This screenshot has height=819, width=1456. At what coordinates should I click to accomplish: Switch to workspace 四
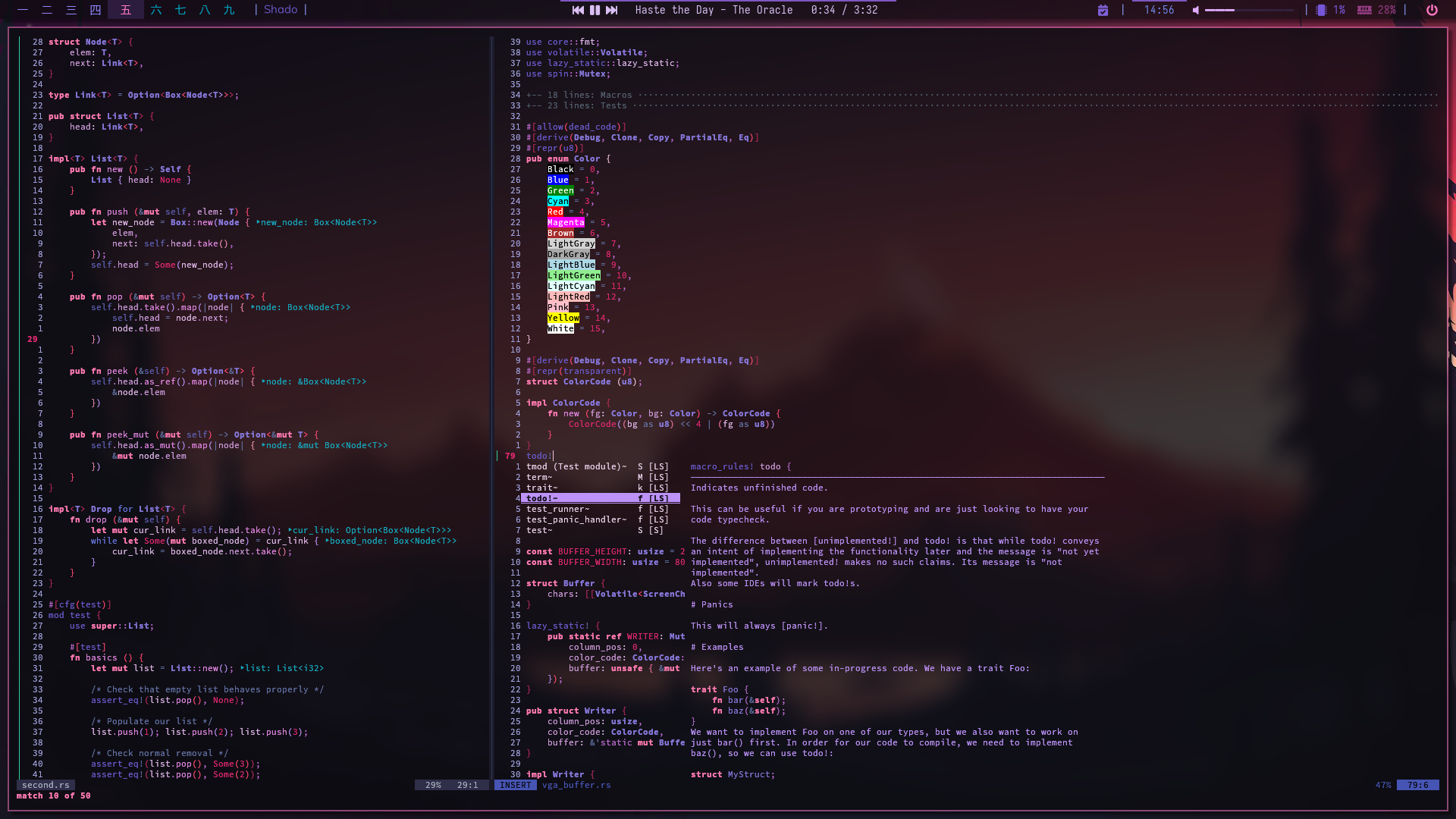click(96, 10)
